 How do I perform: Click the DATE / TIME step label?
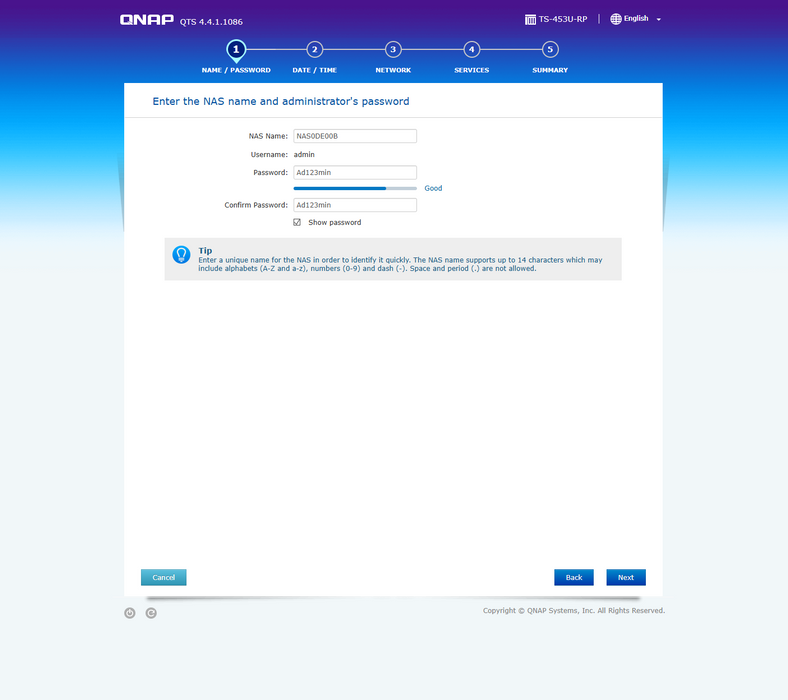pyautogui.click(x=315, y=70)
